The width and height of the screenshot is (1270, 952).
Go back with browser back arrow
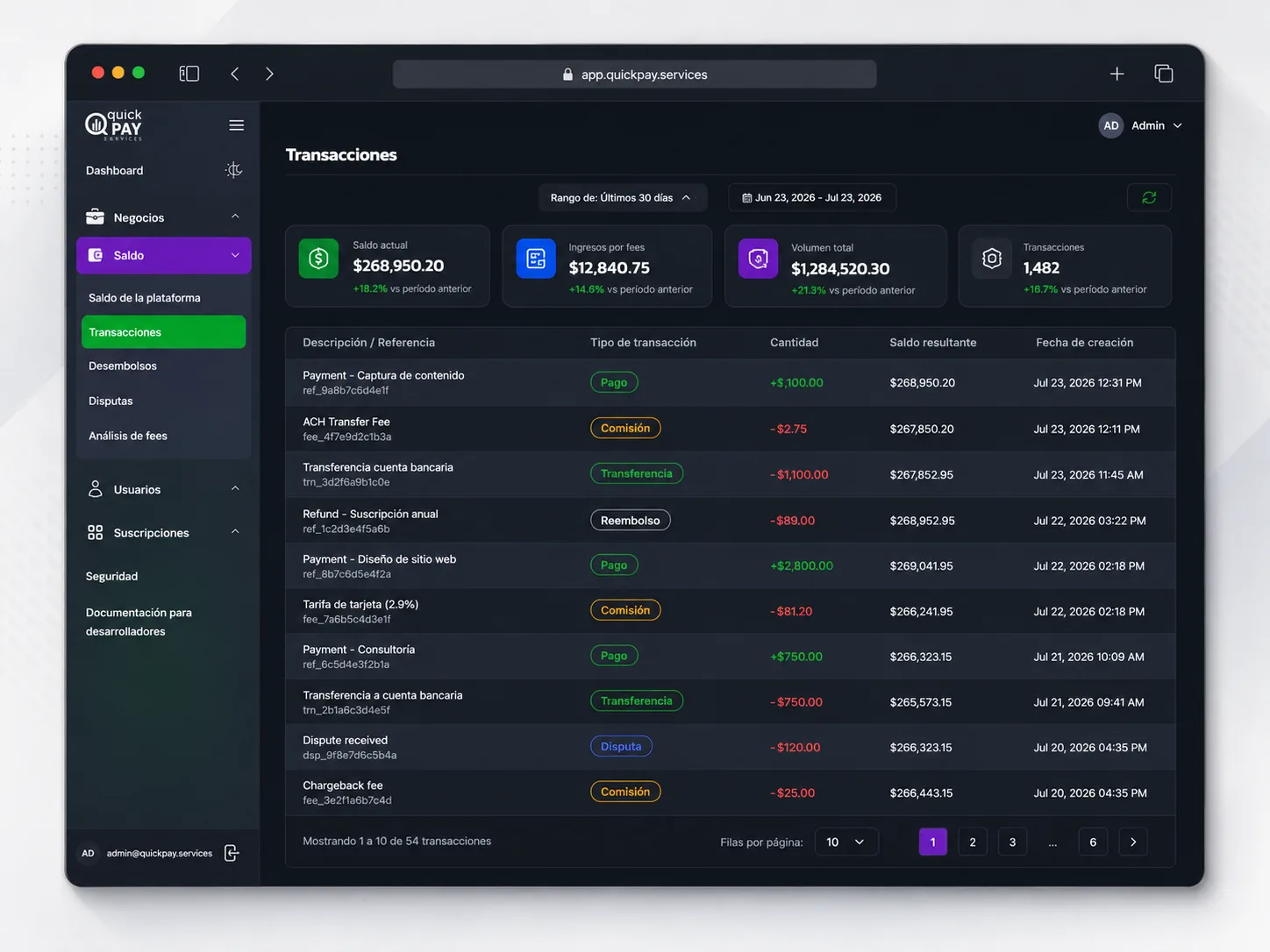click(234, 74)
